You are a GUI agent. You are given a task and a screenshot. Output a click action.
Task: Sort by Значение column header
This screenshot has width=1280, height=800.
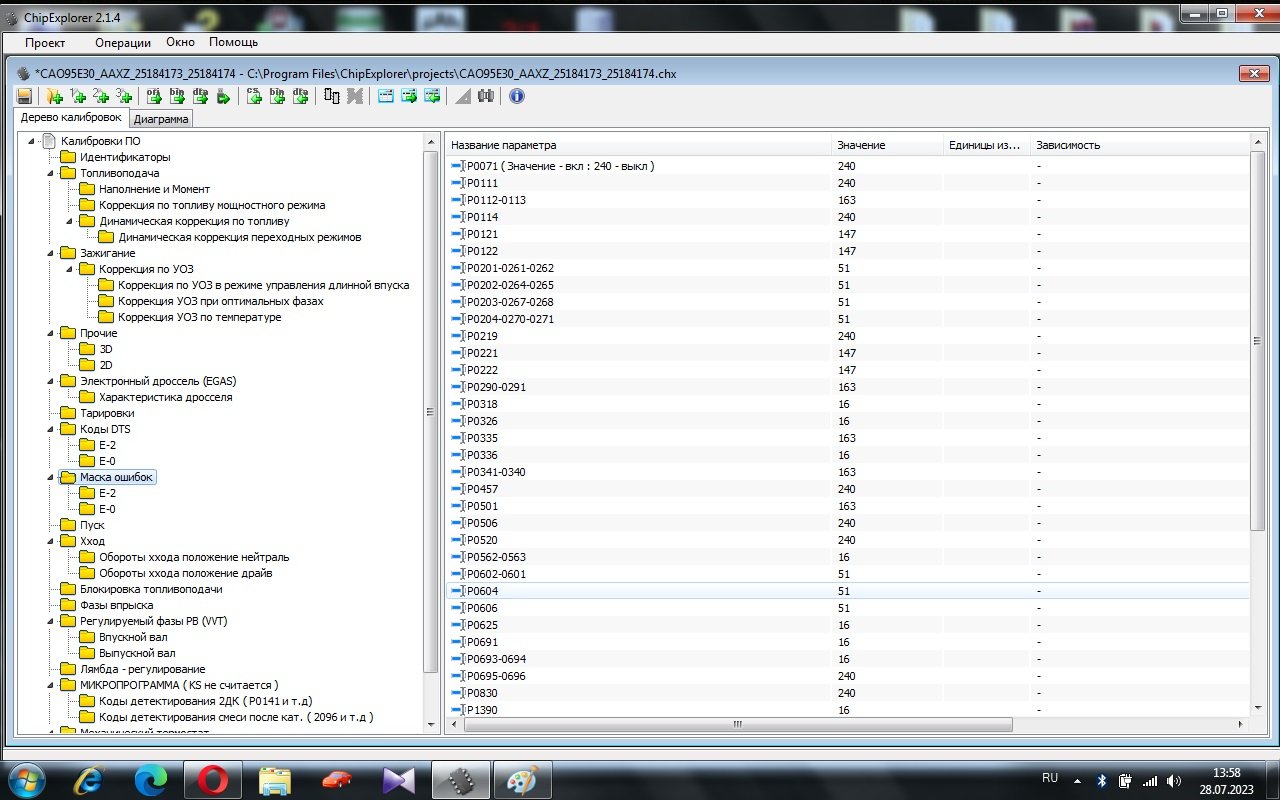tap(861, 145)
